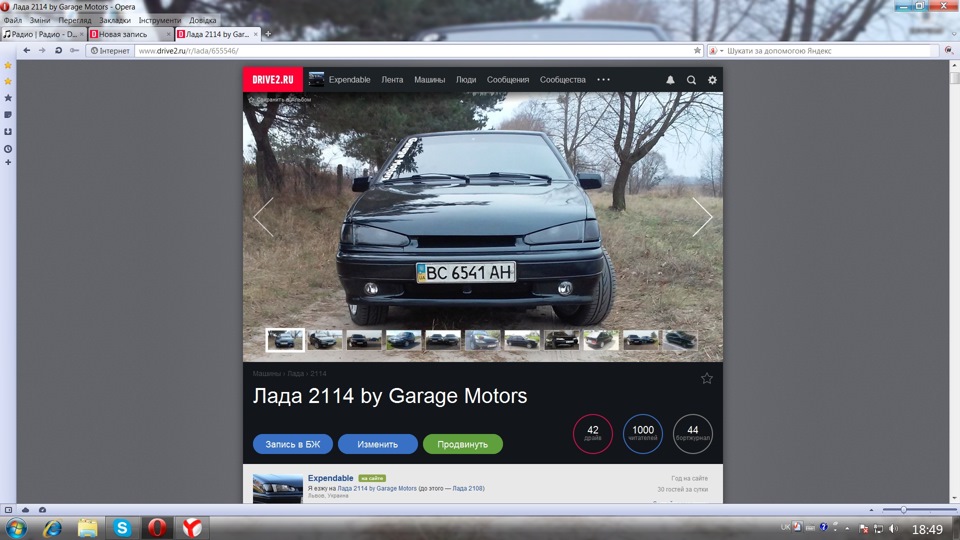Expand the view options arrow near zoom
This screenshot has width=960, height=540.
(x=871, y=509)
